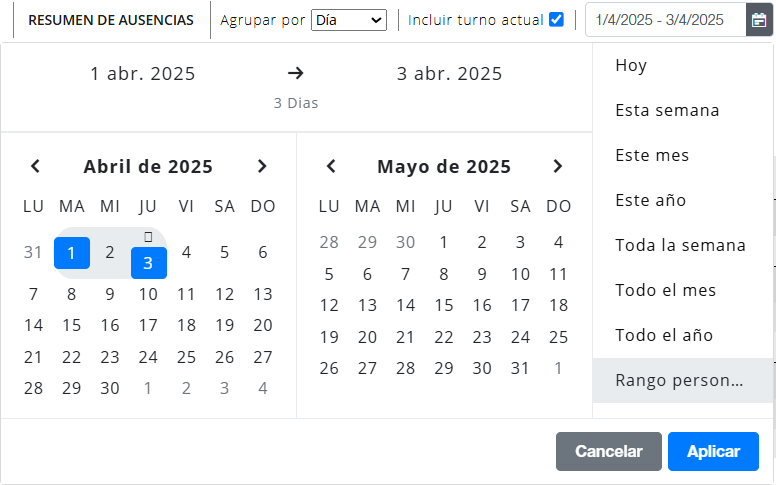Apply the selected date range
The image size is (776, 485).
click(x=713, y=451)
